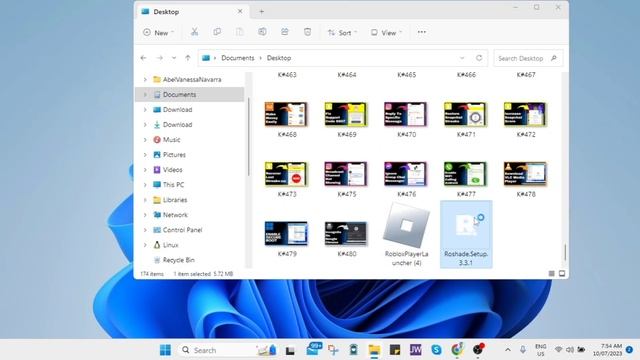Click the Cut scissors icon
The height and width of the screenshot is (360, 640).
tap(194, 32)
